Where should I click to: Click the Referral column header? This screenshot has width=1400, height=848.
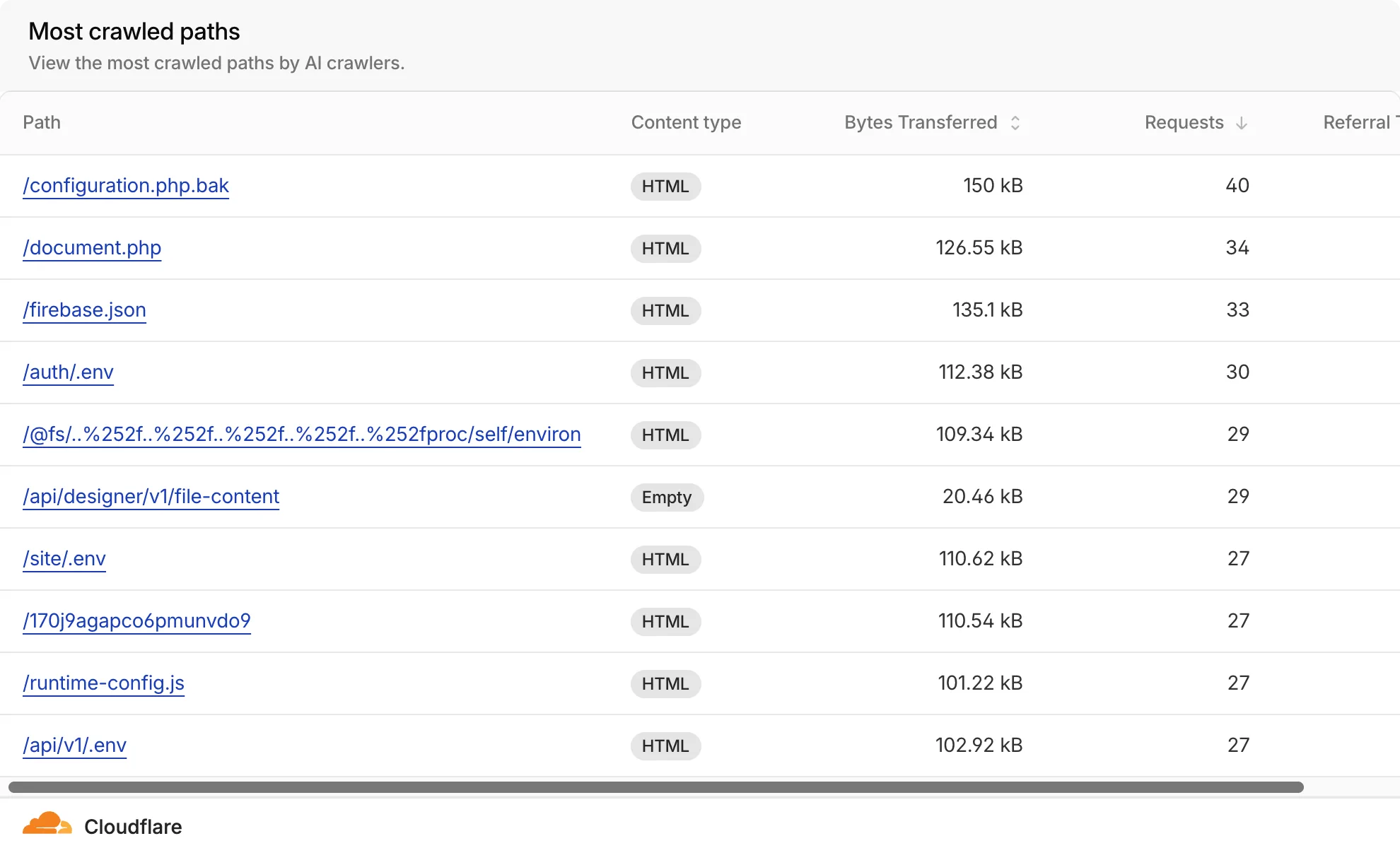click(x=1360, y=122)
